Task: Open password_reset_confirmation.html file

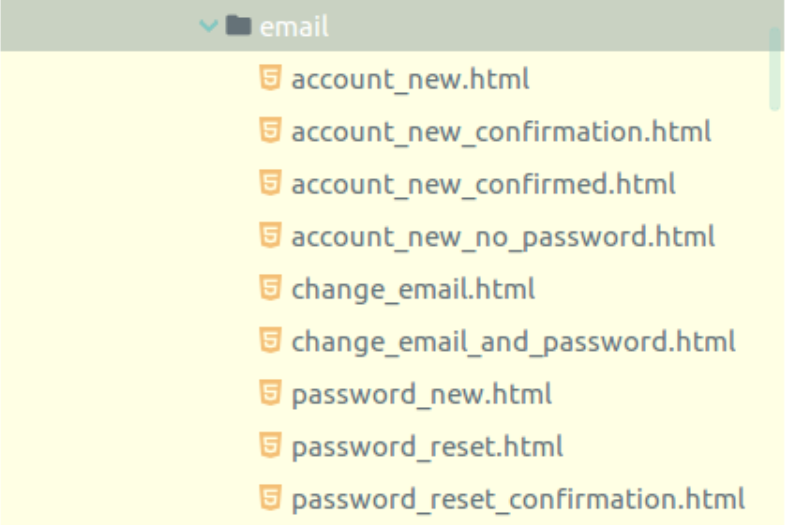Action: (x=518, y=500)
